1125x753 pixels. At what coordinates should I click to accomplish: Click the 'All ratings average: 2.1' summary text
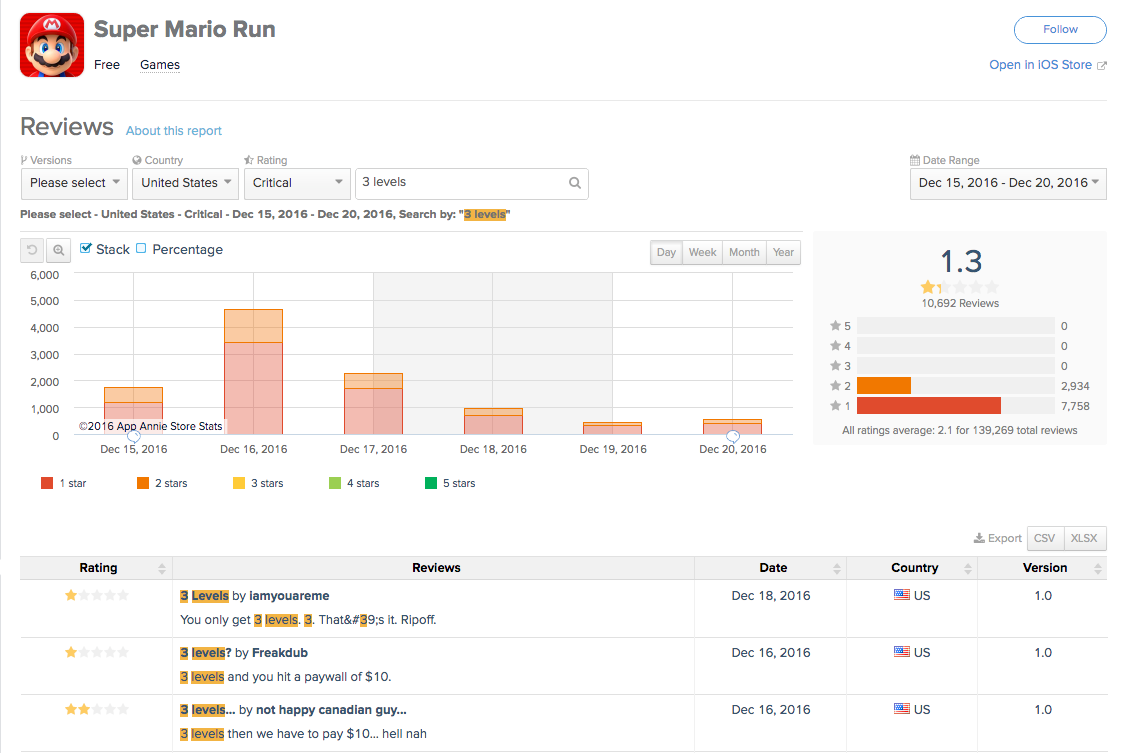960,430
